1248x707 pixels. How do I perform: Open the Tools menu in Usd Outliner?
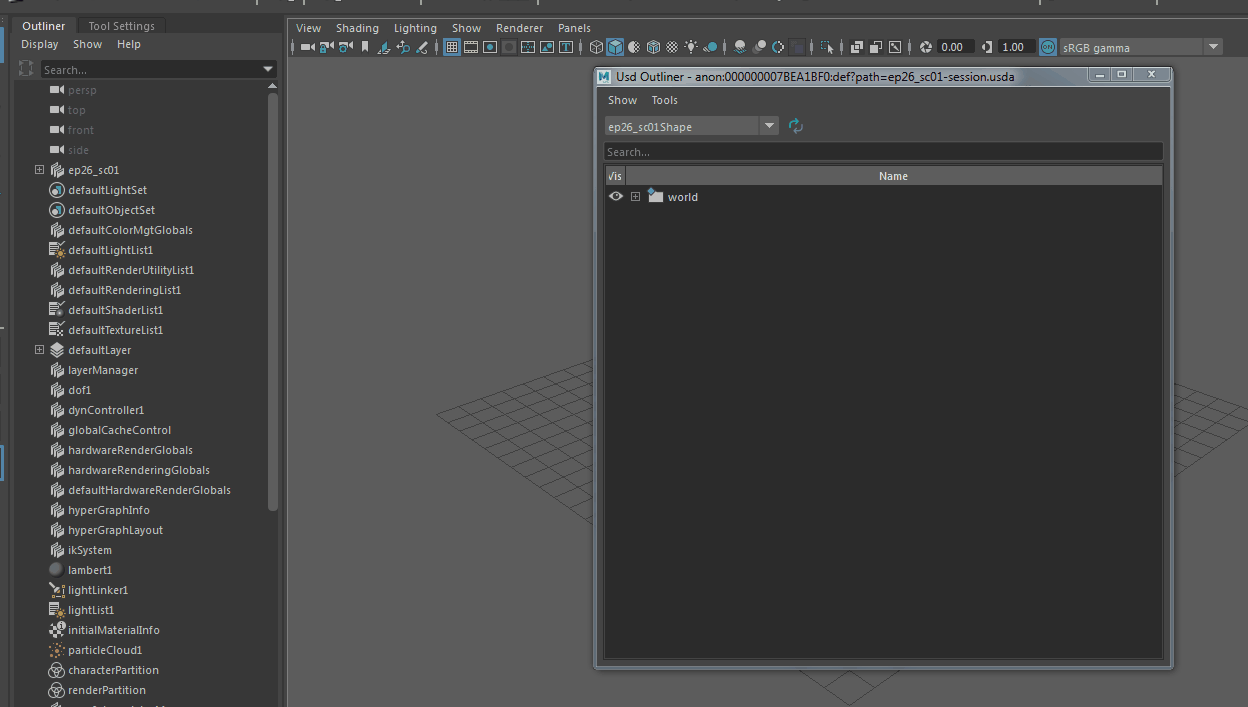(664, 100)
